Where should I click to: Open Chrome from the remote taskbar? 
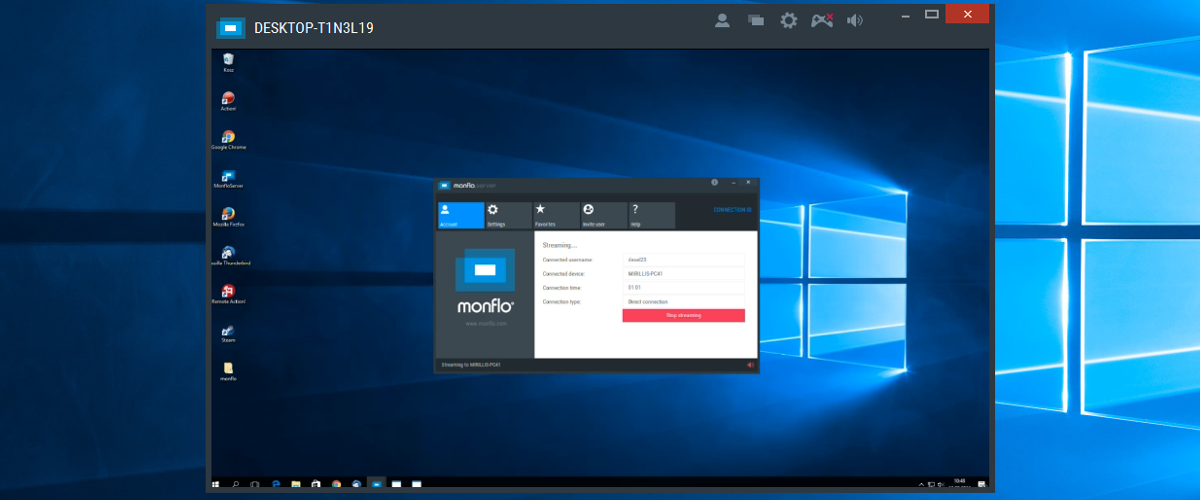pos(336,484)
